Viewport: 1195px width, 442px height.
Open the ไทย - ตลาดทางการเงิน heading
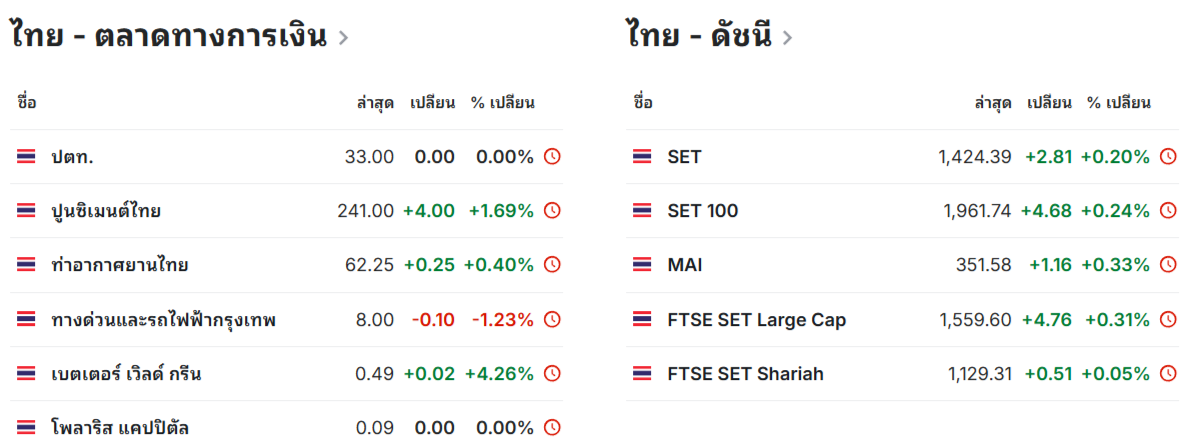pos(168,36)
